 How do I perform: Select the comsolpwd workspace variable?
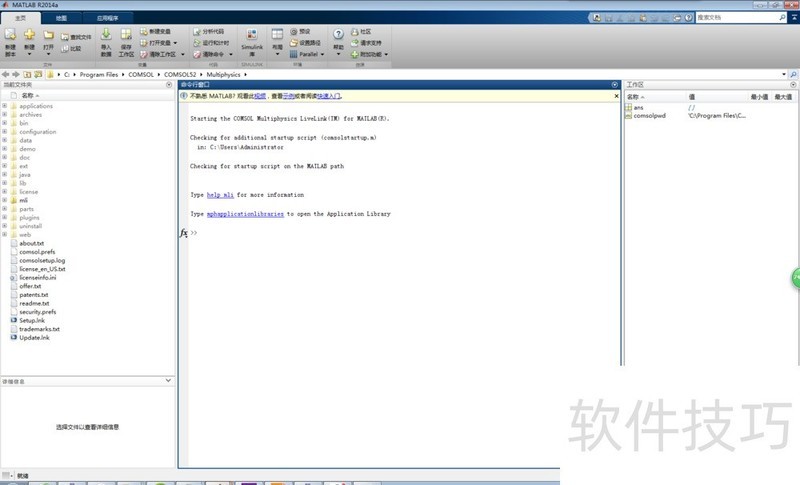(x=649, y=116)
